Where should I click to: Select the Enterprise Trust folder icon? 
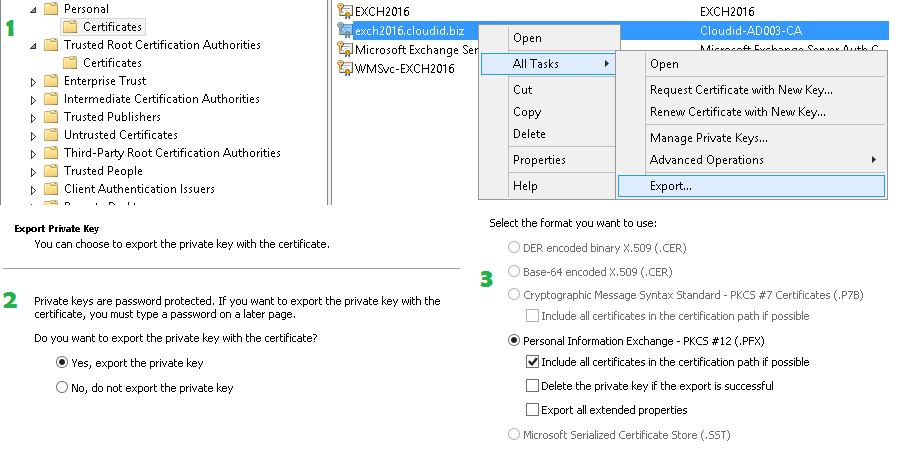tap(52, 81)
